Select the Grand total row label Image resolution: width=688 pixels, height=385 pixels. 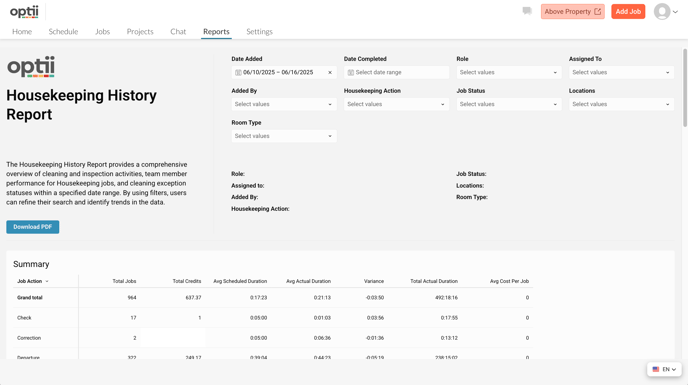[30, 298]
